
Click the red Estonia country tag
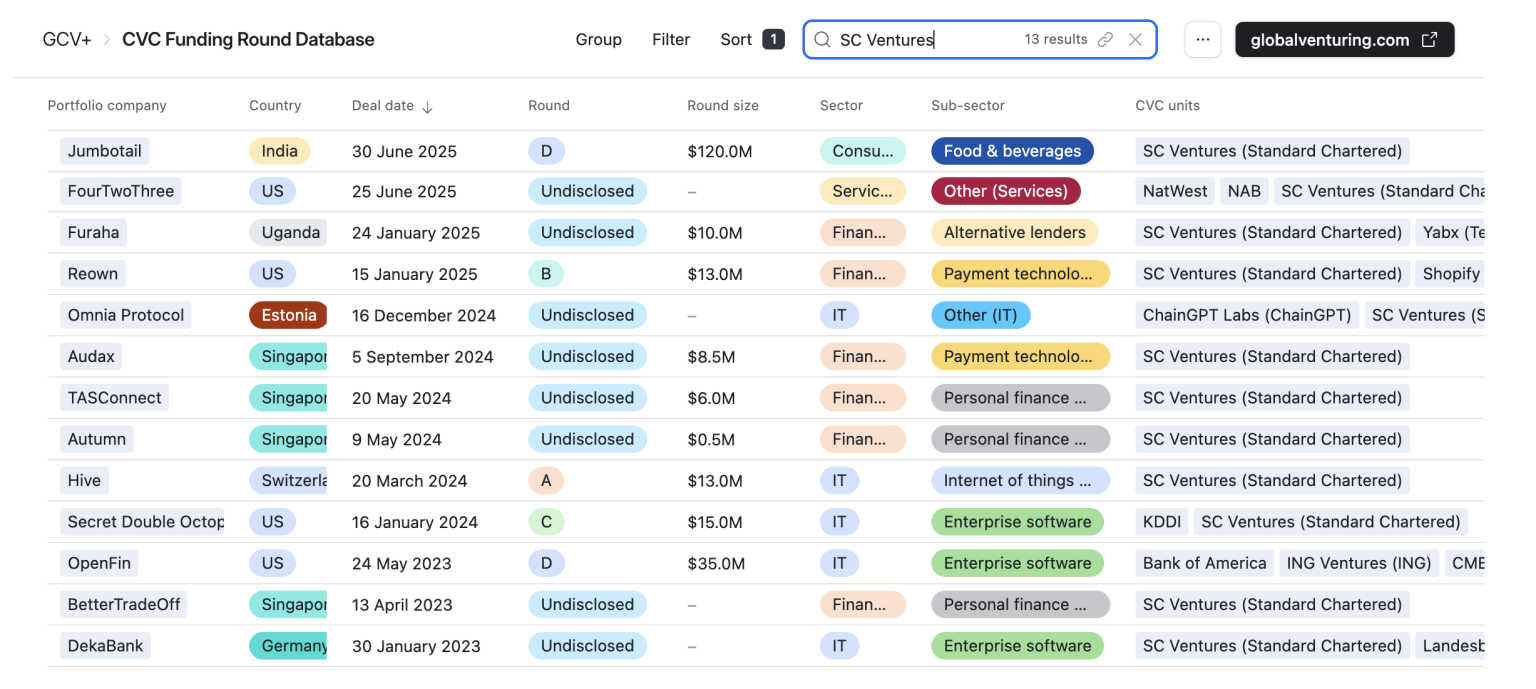tap(288, 315)
